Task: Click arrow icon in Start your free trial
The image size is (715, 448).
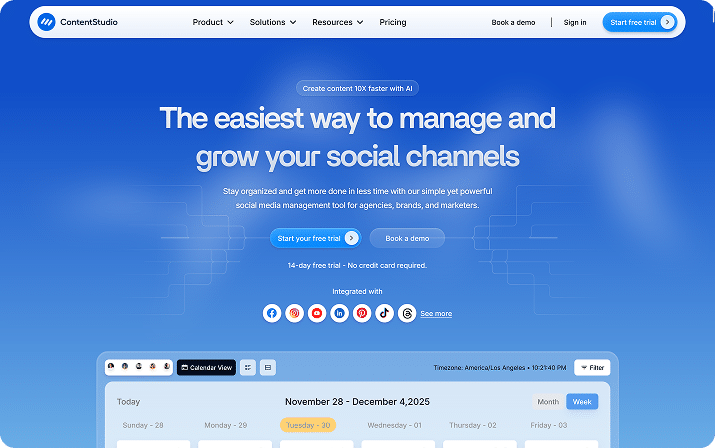Action: point(352,238)
